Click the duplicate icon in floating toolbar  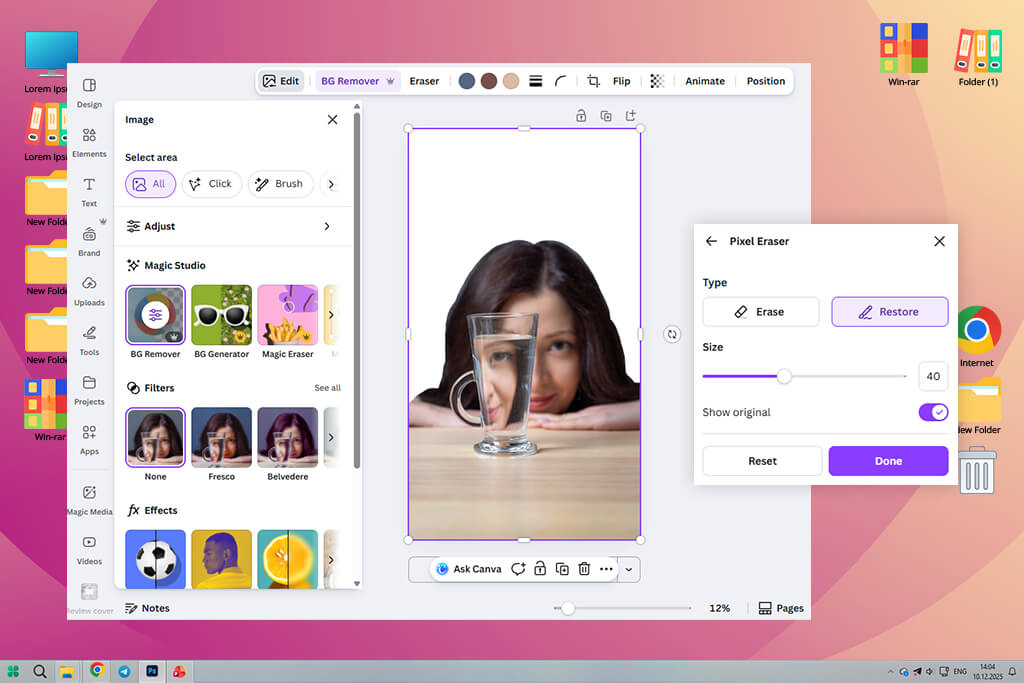coord(562,569)
